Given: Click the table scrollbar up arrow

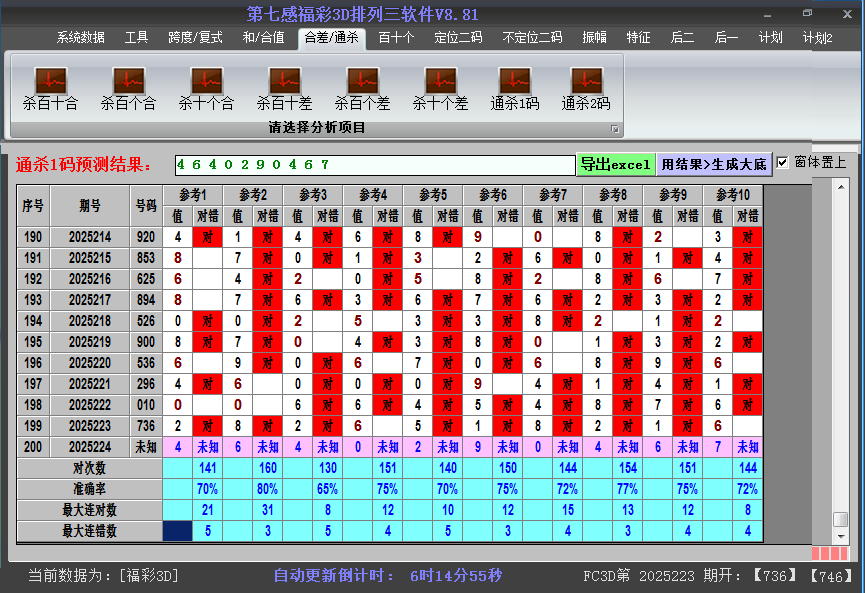Looking at the screenshot, I should pyautogui.click(x=841, y=187).
